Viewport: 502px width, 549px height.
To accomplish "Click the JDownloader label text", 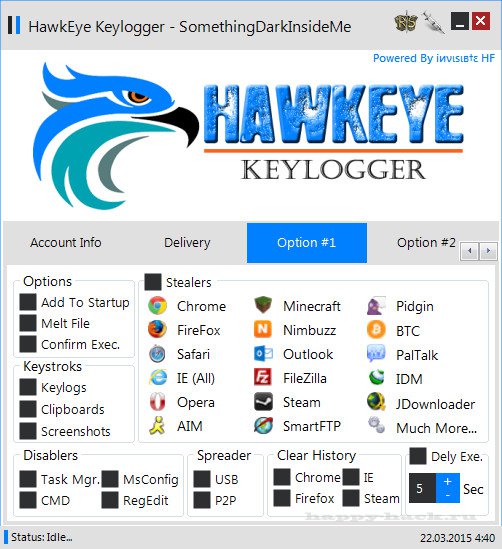I will coord(435,404).
